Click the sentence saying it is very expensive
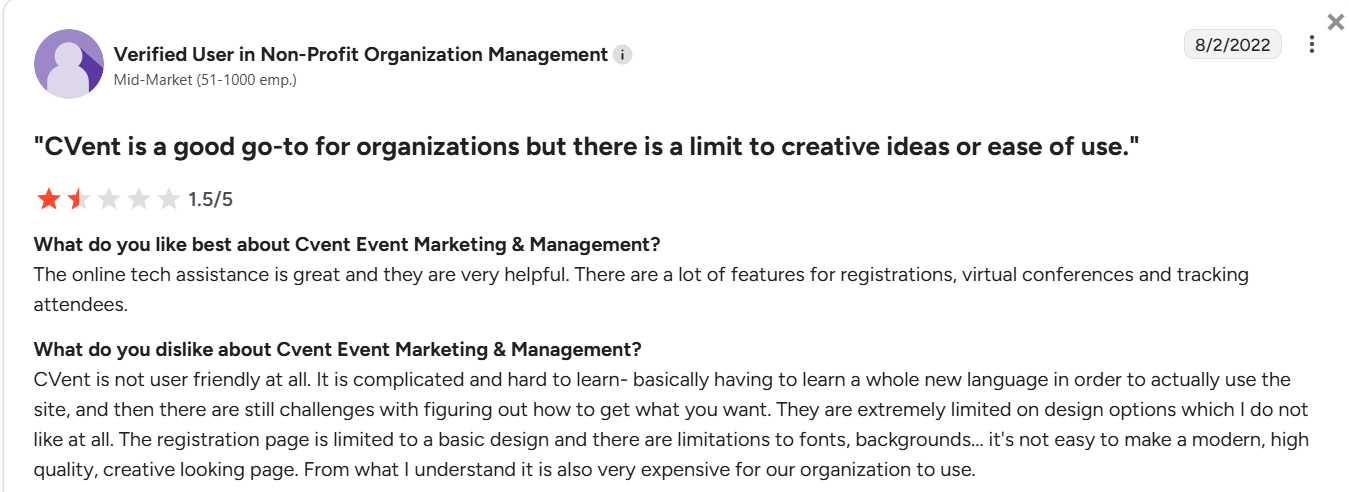The image size is (1349, 492). 700,470
